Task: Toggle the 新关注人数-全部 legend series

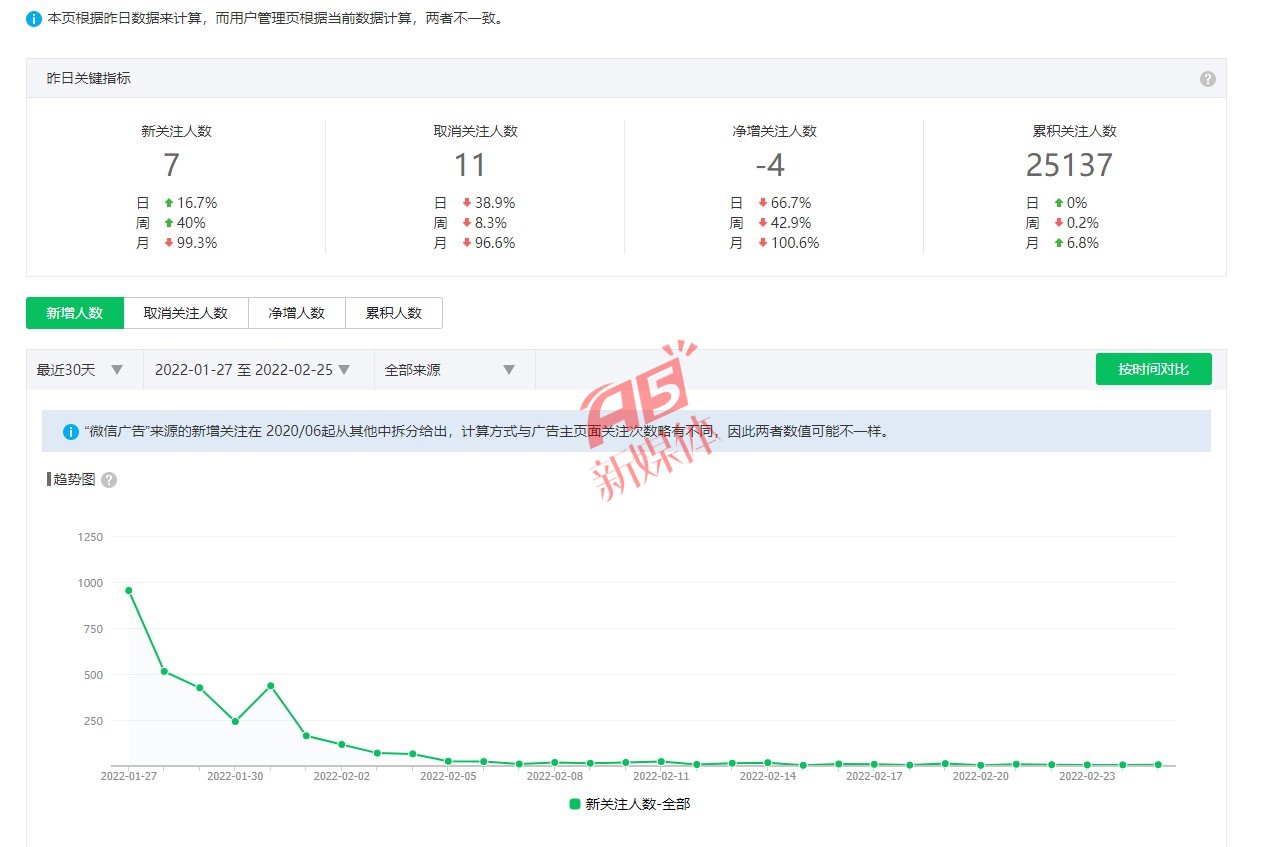Action: pyautogui.click(x=629, y=804)
